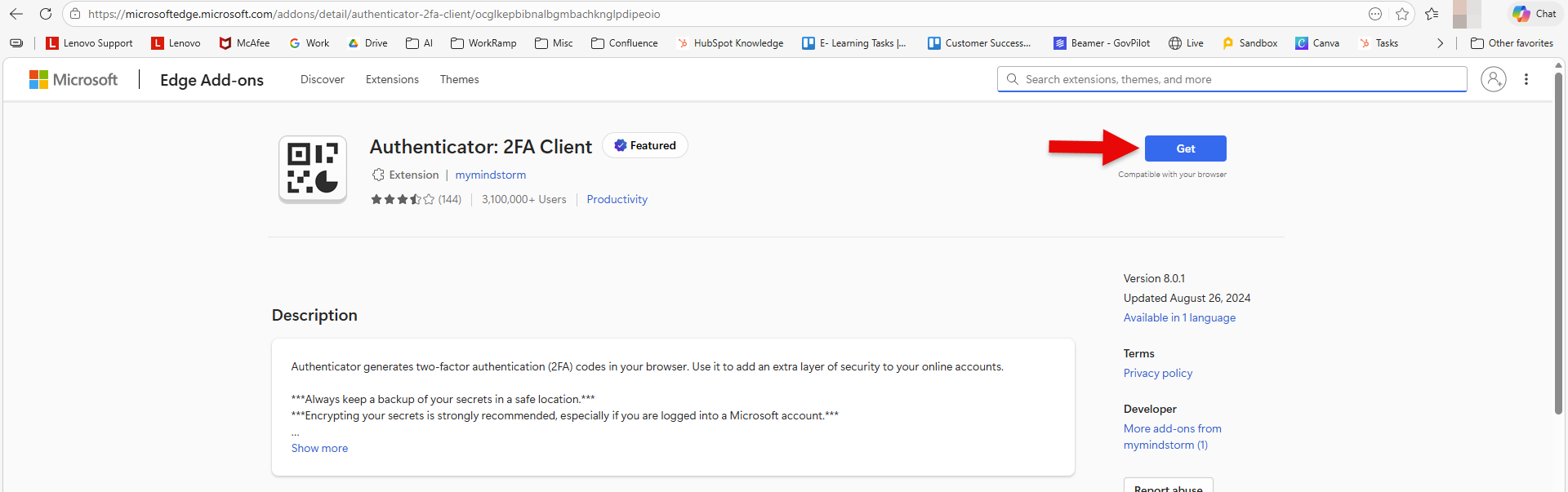The image size is (1568, 492).
Task: Open the WorkRamp favorites folder
Action: (x=483, y=43)
